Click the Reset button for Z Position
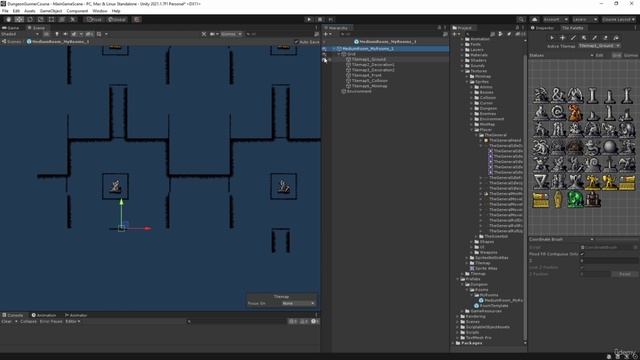This screenshot has height=360, width=640. tap(624, 274)
